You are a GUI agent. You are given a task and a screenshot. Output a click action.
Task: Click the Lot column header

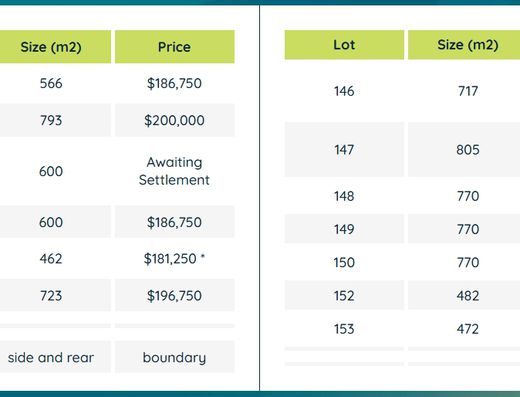click(x=344, y=45)
